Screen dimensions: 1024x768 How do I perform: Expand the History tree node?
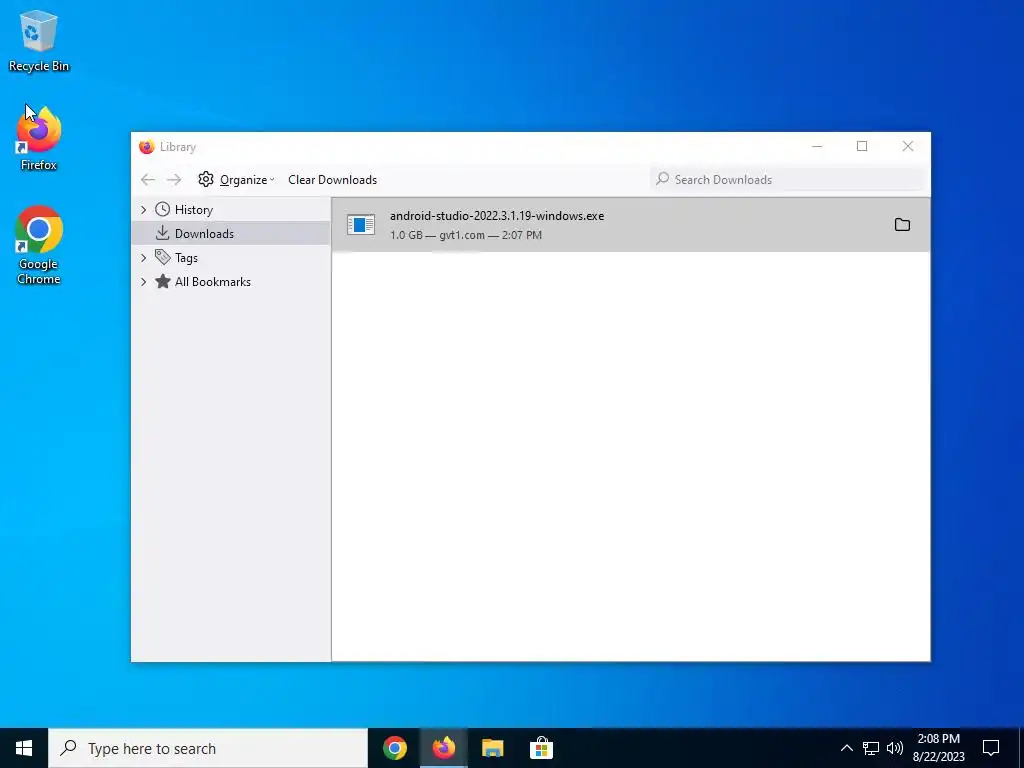coord(144,210)
